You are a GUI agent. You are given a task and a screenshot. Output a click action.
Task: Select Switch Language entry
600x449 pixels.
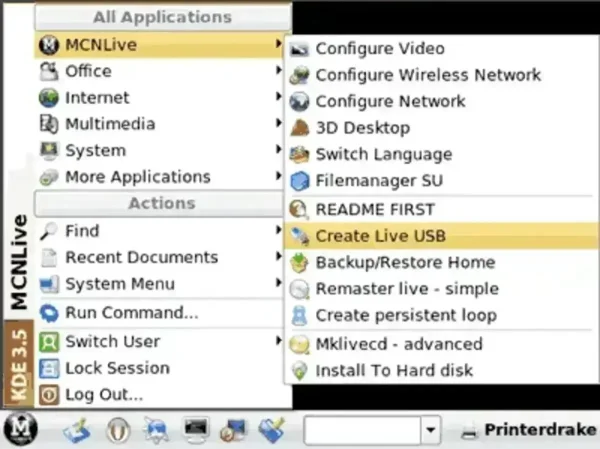coord(442,154)
